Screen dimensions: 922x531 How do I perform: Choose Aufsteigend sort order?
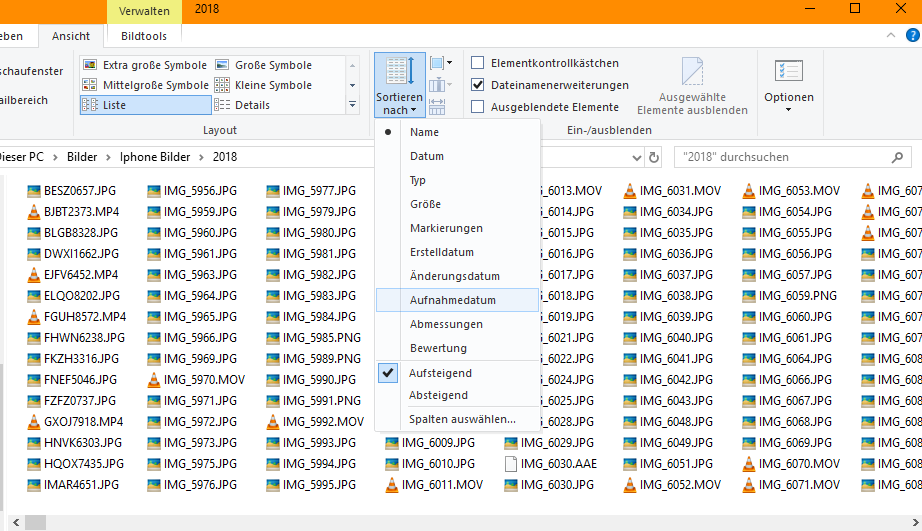coord(457,373)
